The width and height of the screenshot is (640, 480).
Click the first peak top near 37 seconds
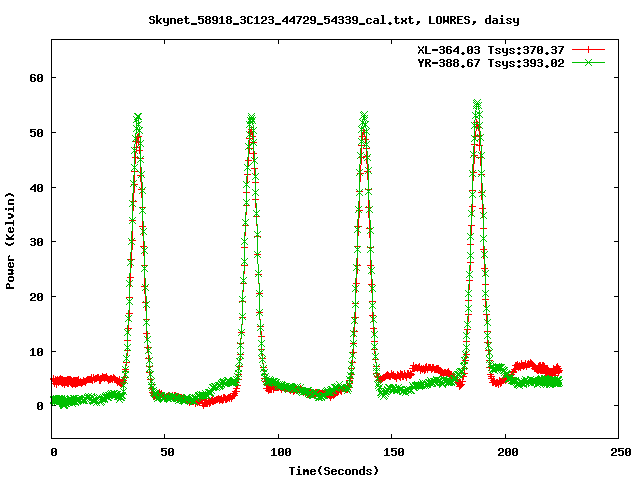[x=138, y=118]
